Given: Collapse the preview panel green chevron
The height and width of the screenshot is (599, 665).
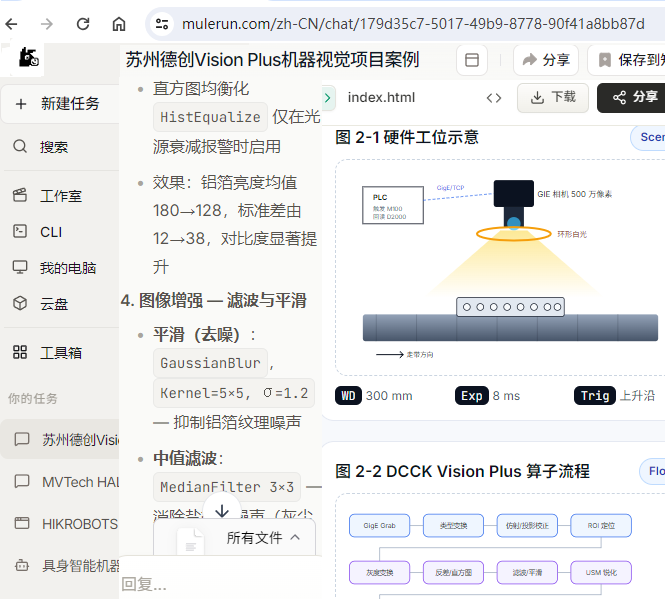Looking at the screenshot, I should tap(328, 98).
